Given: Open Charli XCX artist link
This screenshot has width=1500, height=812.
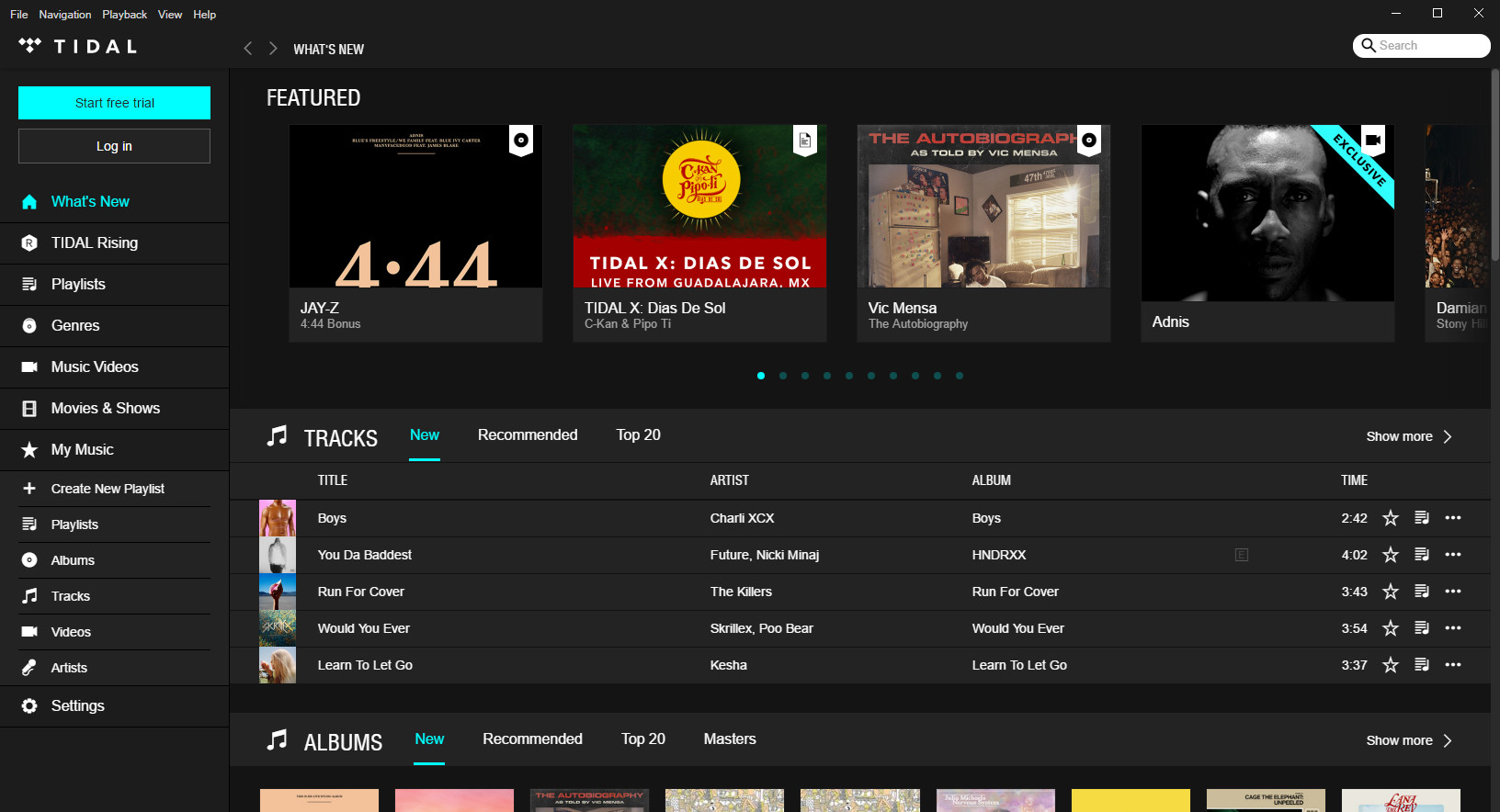Looking at the screenshot, I should click(742, 518).
